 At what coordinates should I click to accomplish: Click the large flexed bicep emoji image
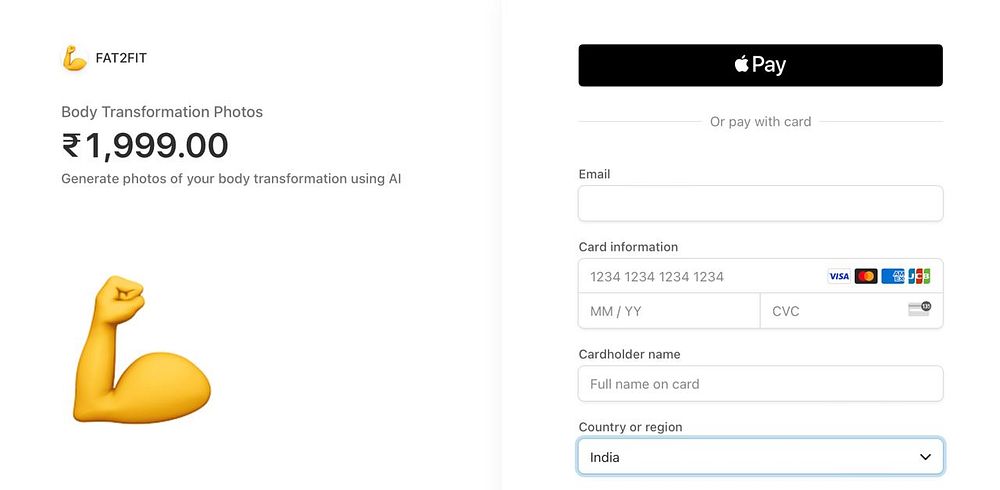pyautogui.click(x=140, y=350)
